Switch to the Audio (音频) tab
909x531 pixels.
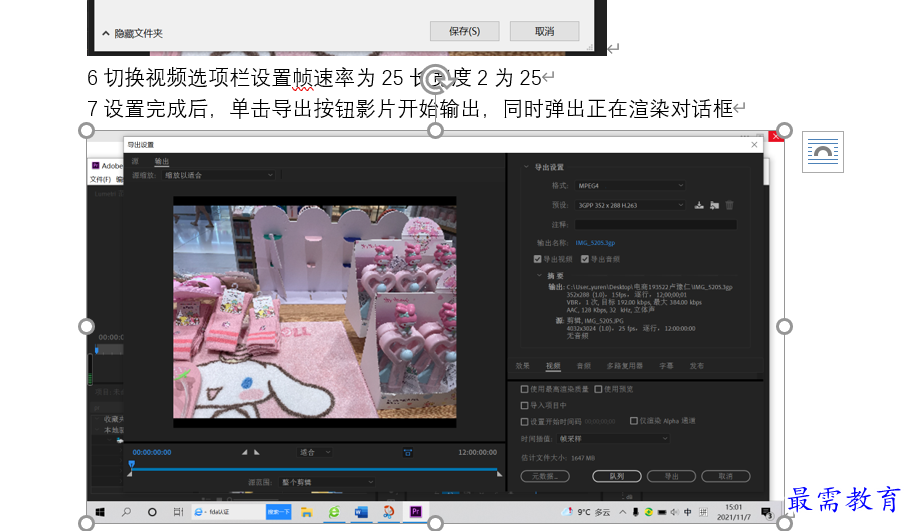click(x=584, y=366)
